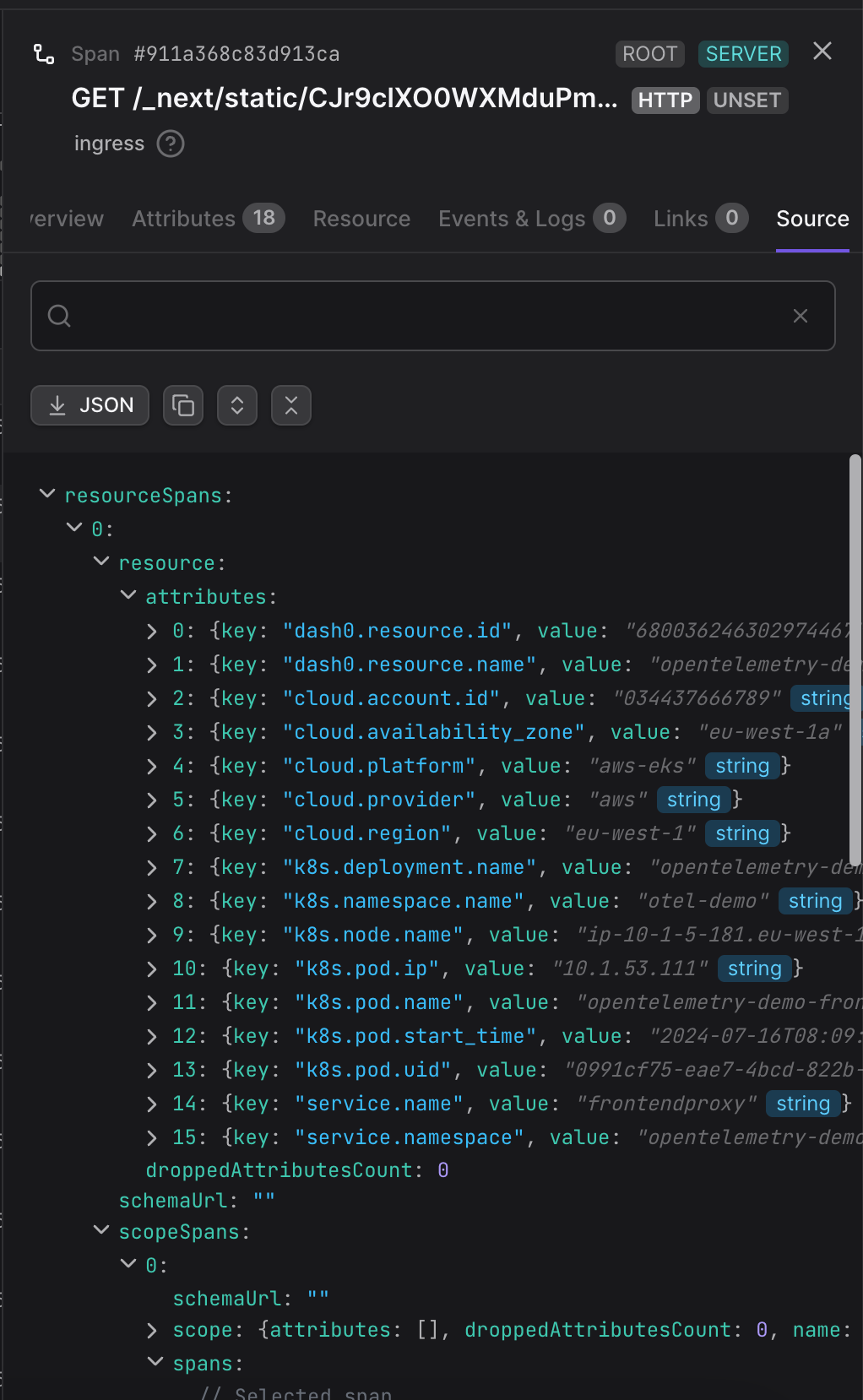
Task: Click the expand all nodes icon
Action: (x=237, y=405)
